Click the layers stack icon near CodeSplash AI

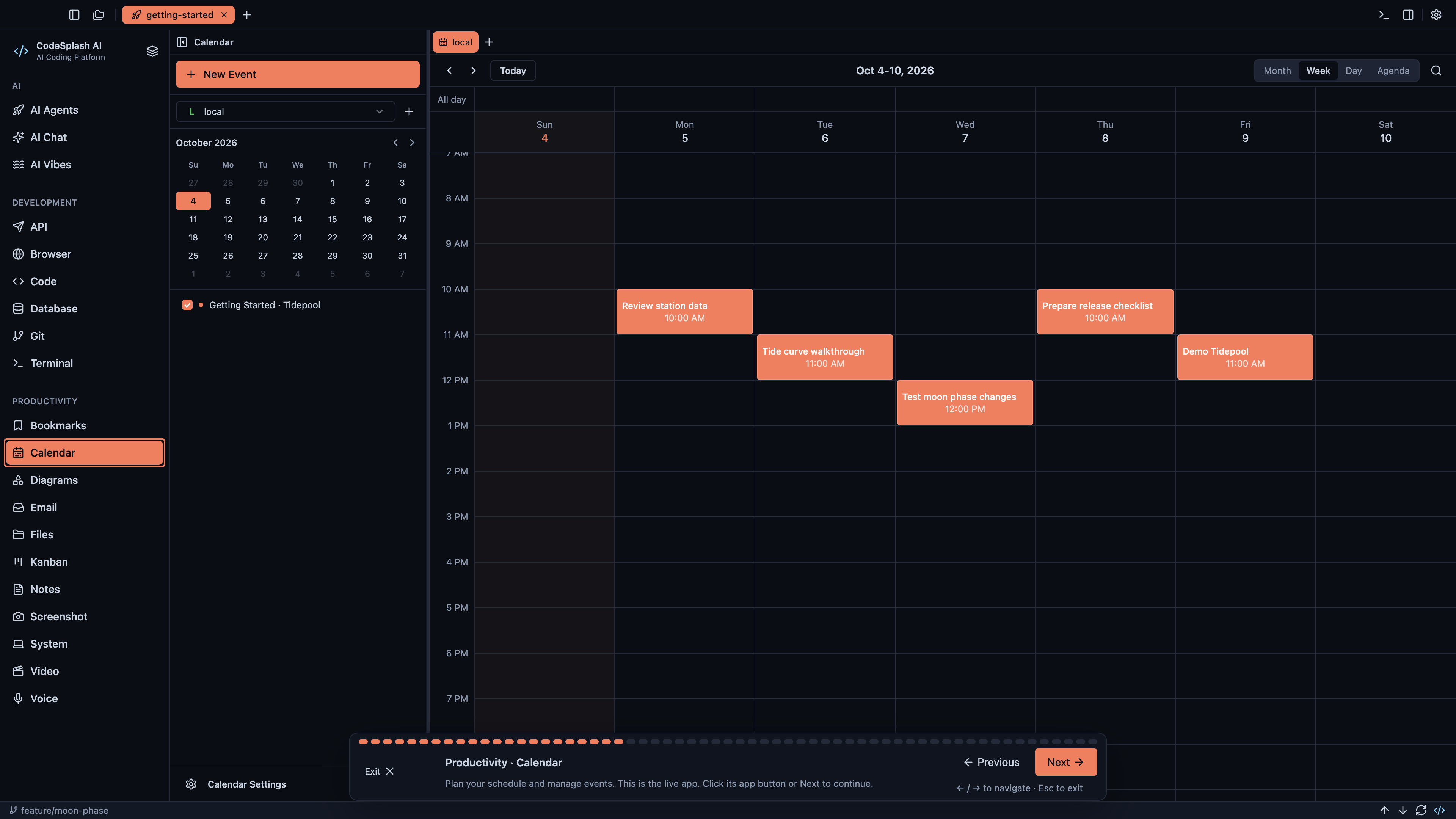tap(152, 51)
